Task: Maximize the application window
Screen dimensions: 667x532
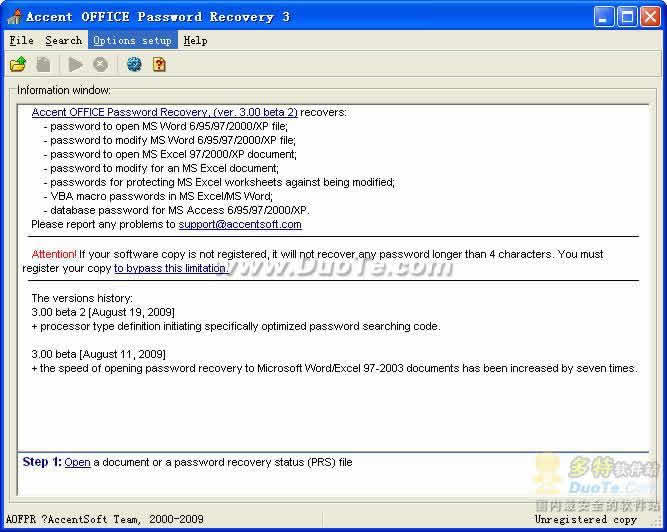Action: [627, 17]
